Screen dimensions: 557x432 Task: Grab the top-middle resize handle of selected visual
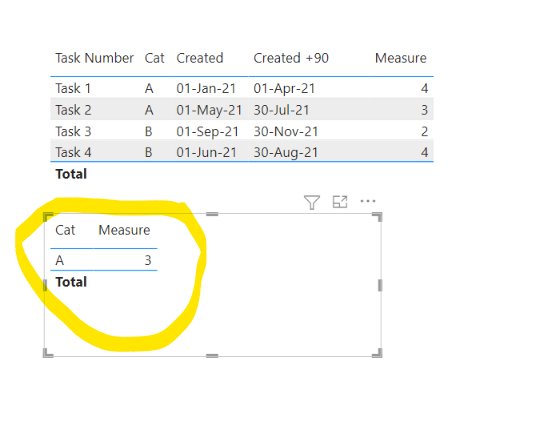[212, 214]
